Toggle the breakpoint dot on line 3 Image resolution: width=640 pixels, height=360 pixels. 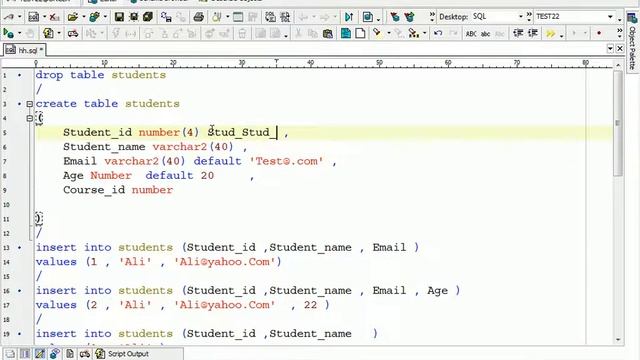pos(19,104)
